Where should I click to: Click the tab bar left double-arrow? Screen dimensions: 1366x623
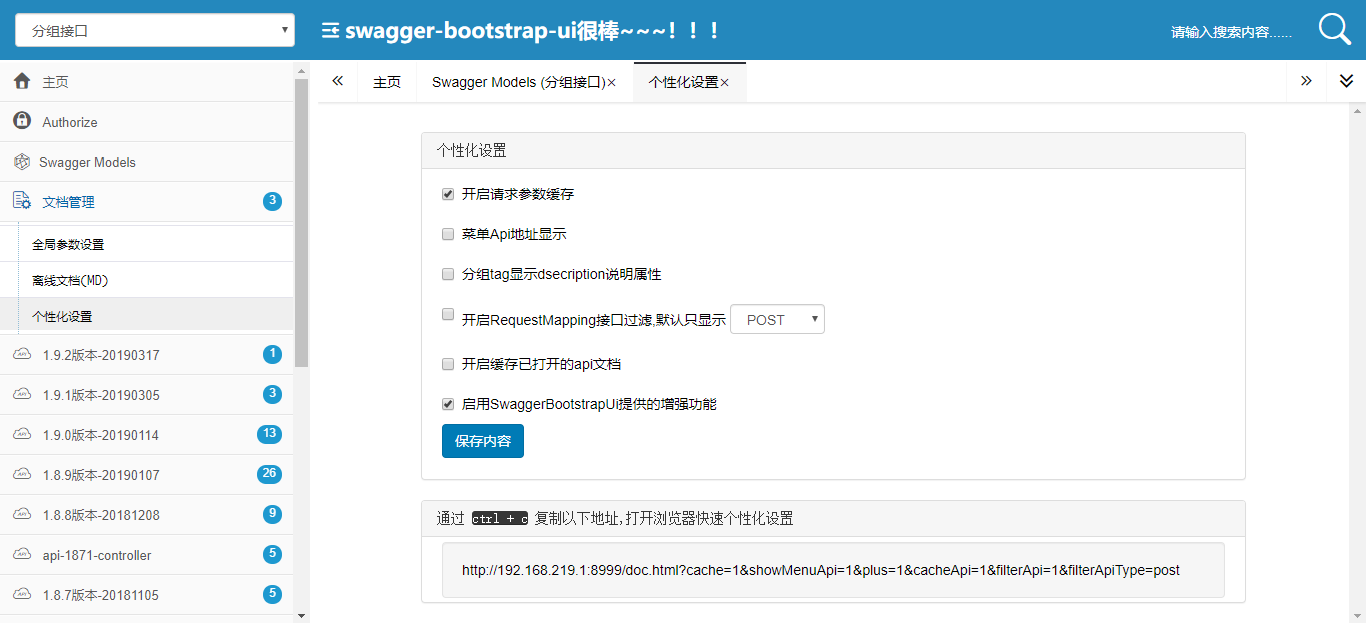click(x=338, y=81)
